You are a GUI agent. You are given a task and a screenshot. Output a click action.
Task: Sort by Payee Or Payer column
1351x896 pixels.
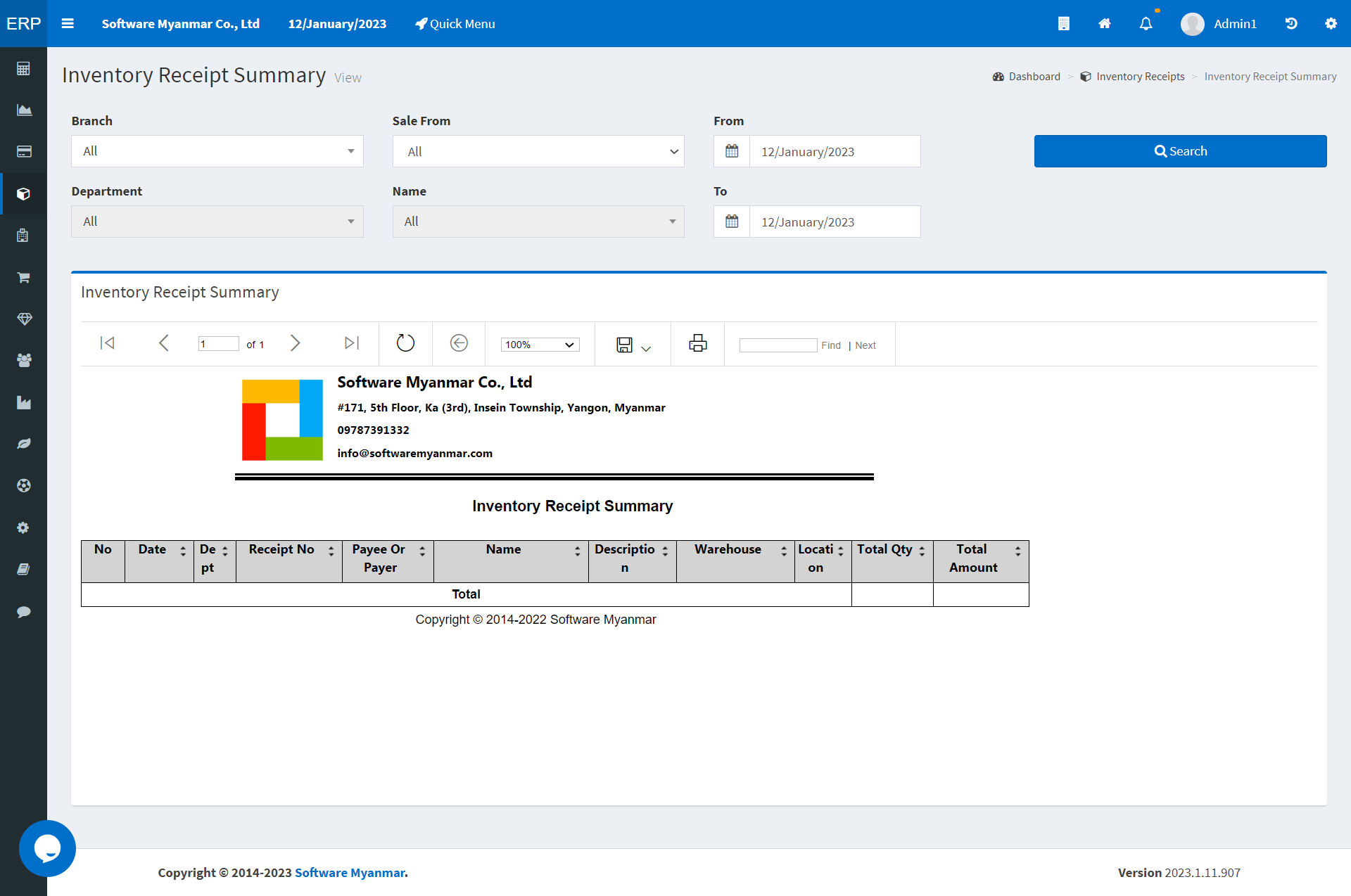[422, 551]
